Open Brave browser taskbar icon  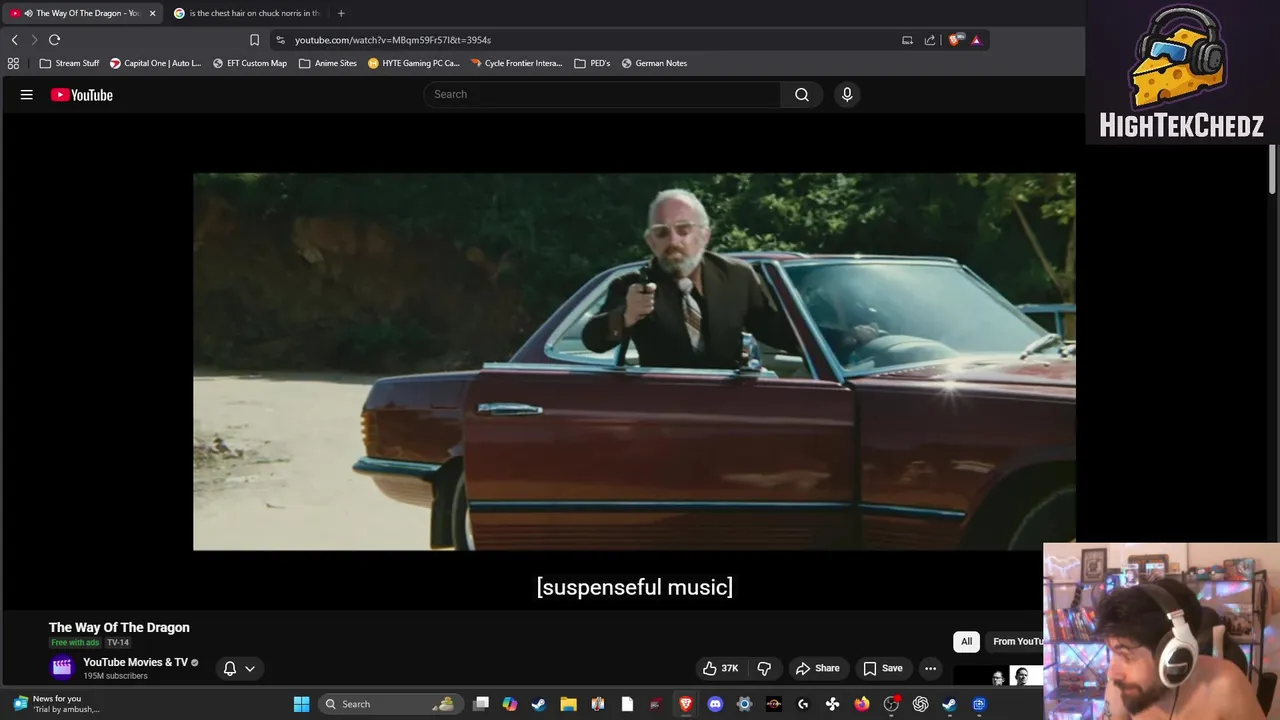point(686,704)
